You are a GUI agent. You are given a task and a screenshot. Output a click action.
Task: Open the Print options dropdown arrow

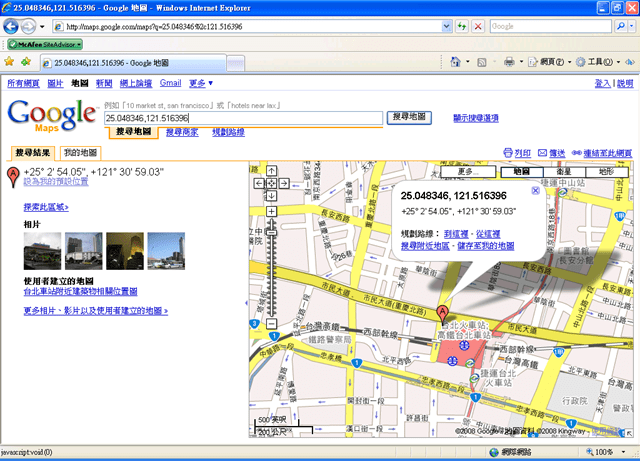pyautogui.click(x=521, y=62)
